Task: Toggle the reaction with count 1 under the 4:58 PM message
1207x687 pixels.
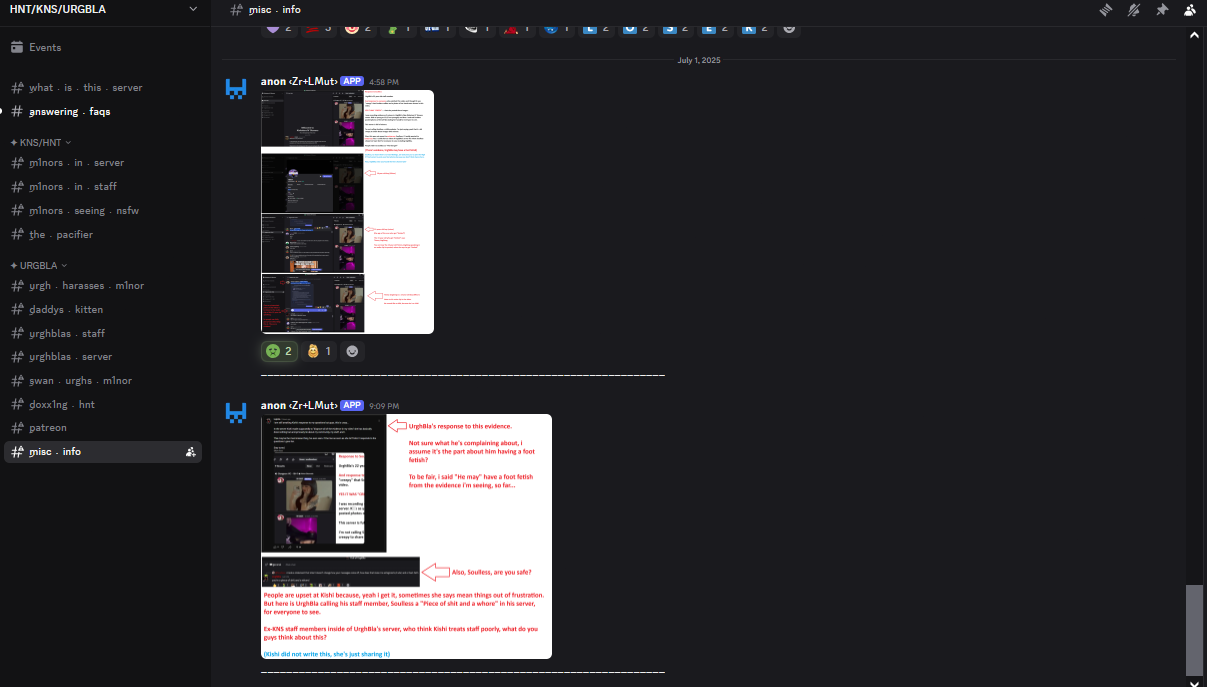Action: [320, 351]
